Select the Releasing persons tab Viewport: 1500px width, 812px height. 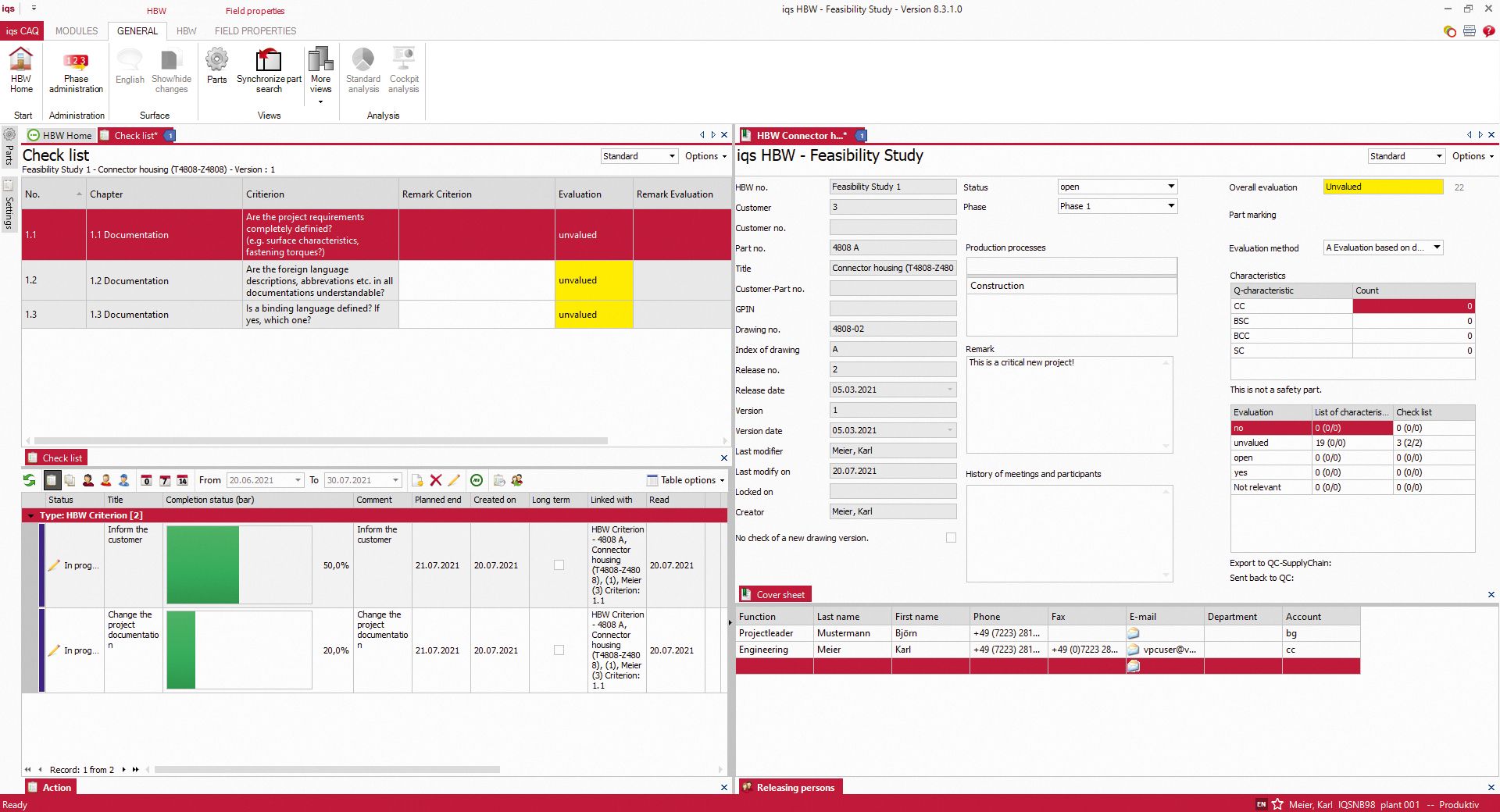[x=789, y=787]
